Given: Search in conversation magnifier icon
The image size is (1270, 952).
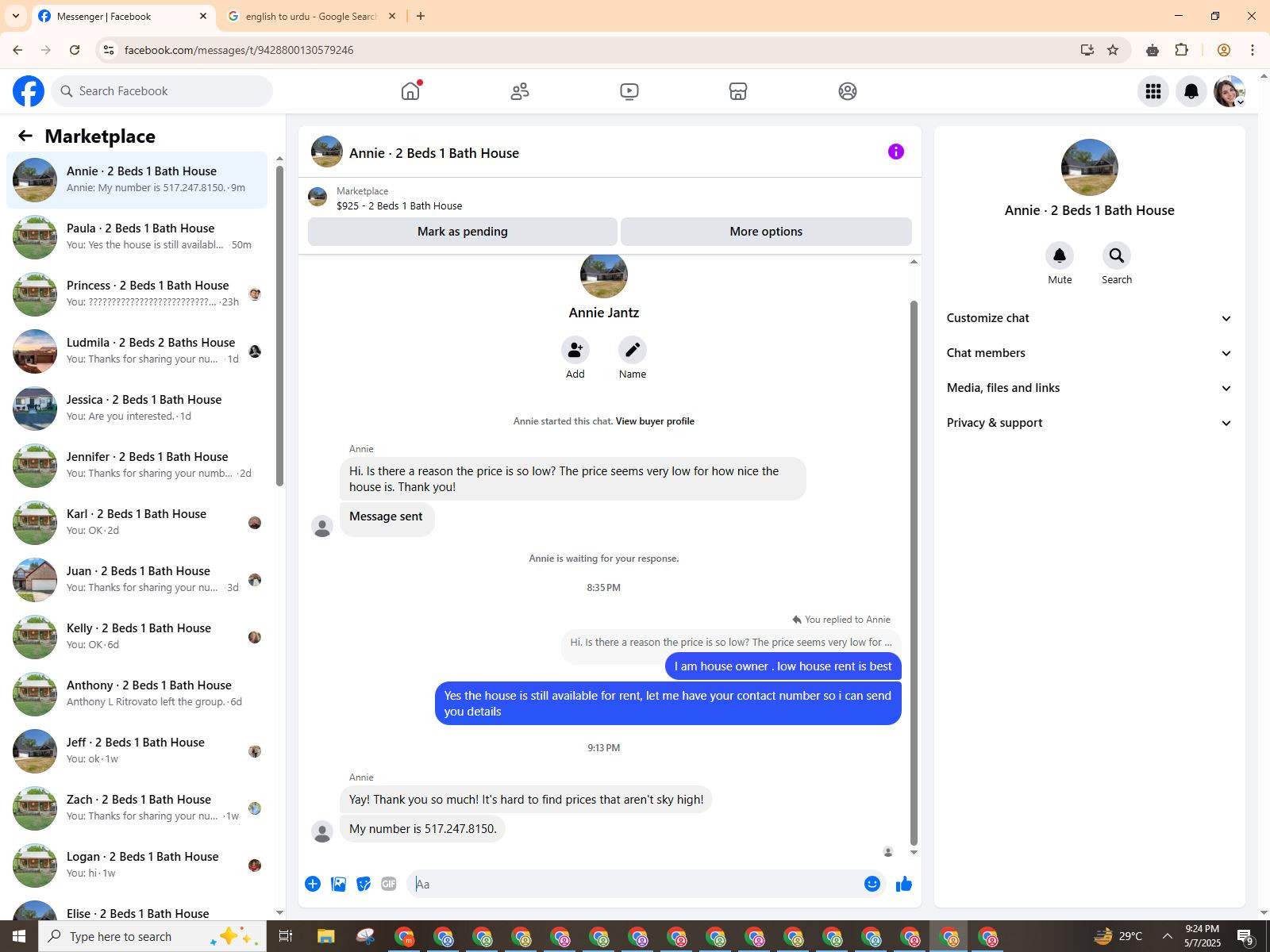Looking at the screenshot, I should (1117, 255).
